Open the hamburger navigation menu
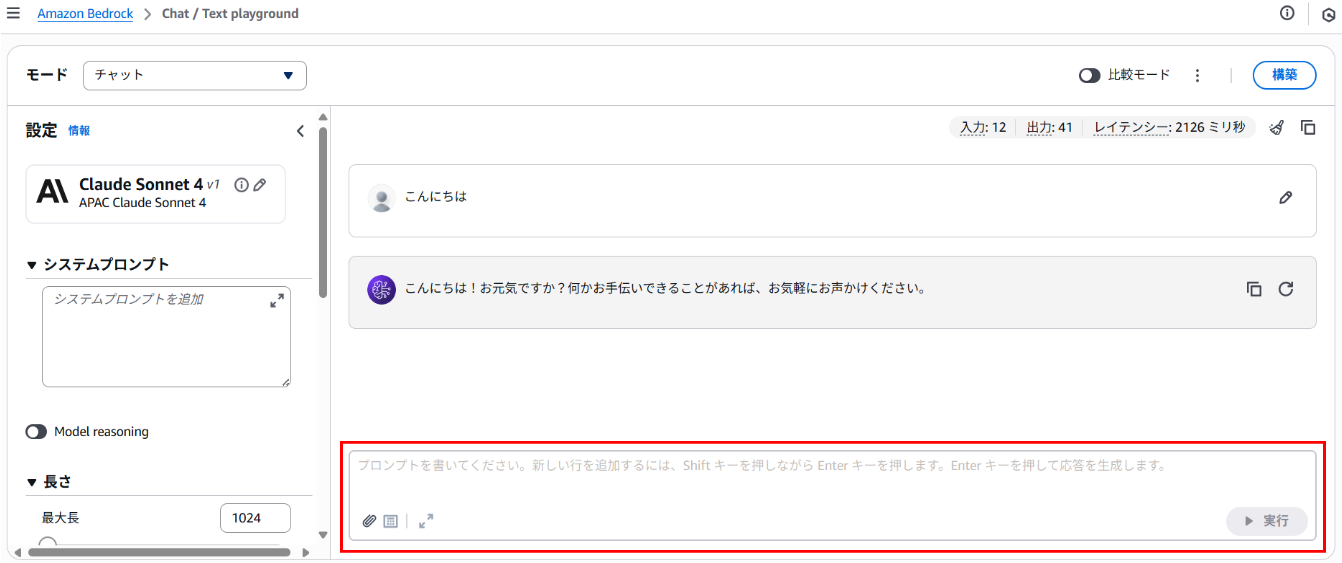The image size is (1342, 563). pyautogui.click(x=13, y=14)
